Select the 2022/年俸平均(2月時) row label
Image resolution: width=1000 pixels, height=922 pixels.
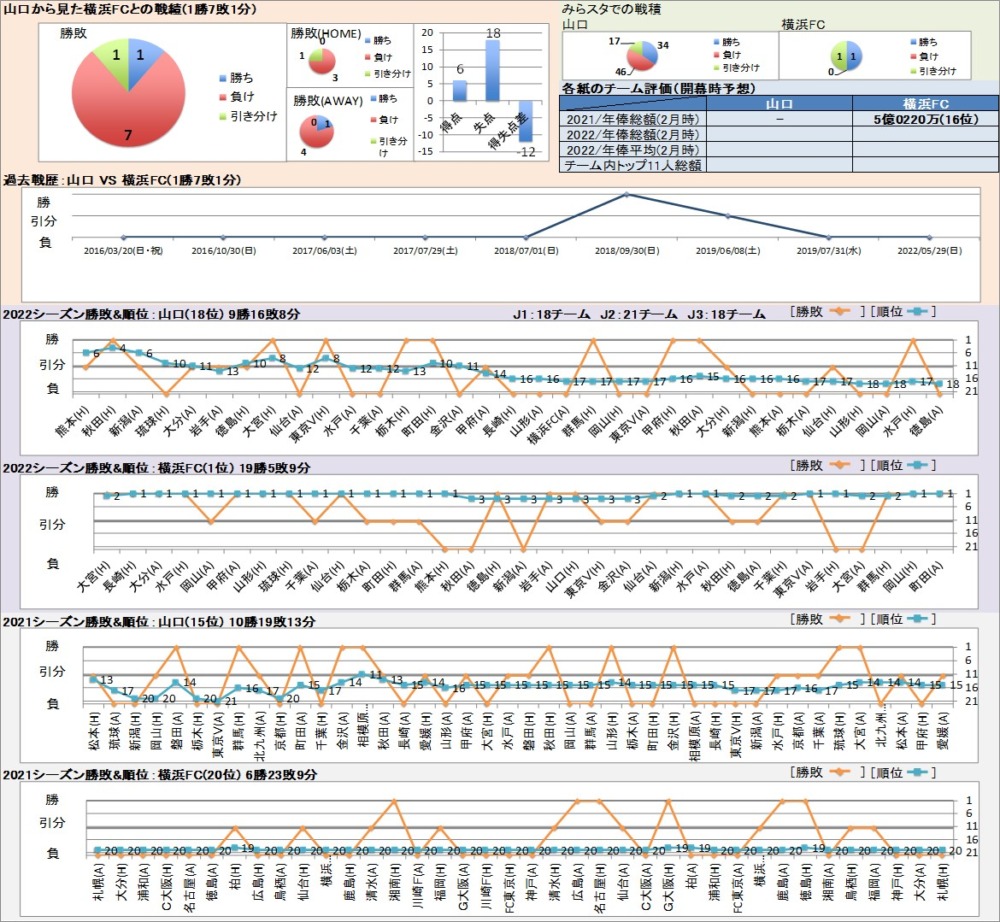pyautogui.click(x=632, y=150)
